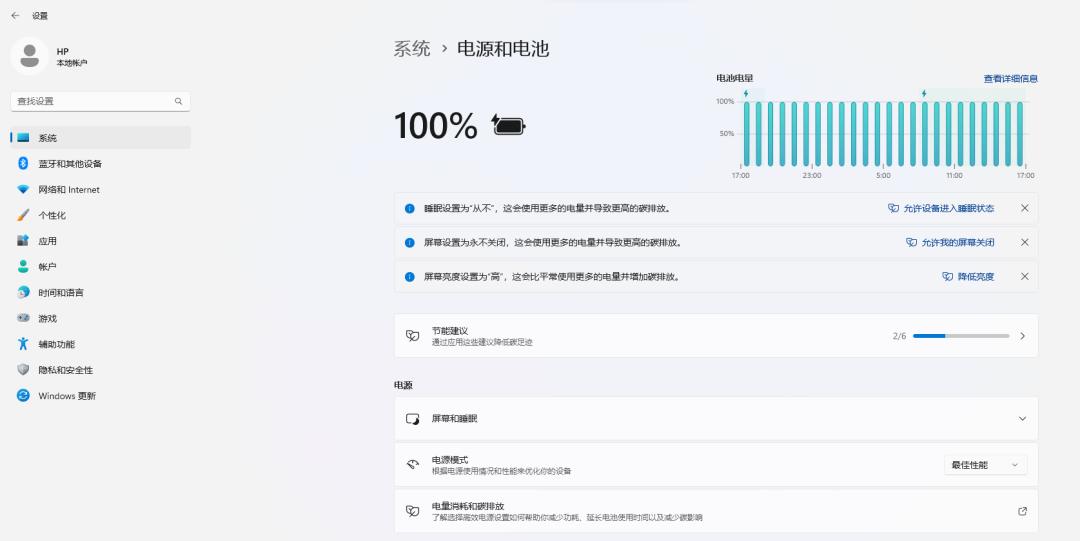Open Windows Update icon in sidebar
The image size is (1080, 541).
coord(23,396)
